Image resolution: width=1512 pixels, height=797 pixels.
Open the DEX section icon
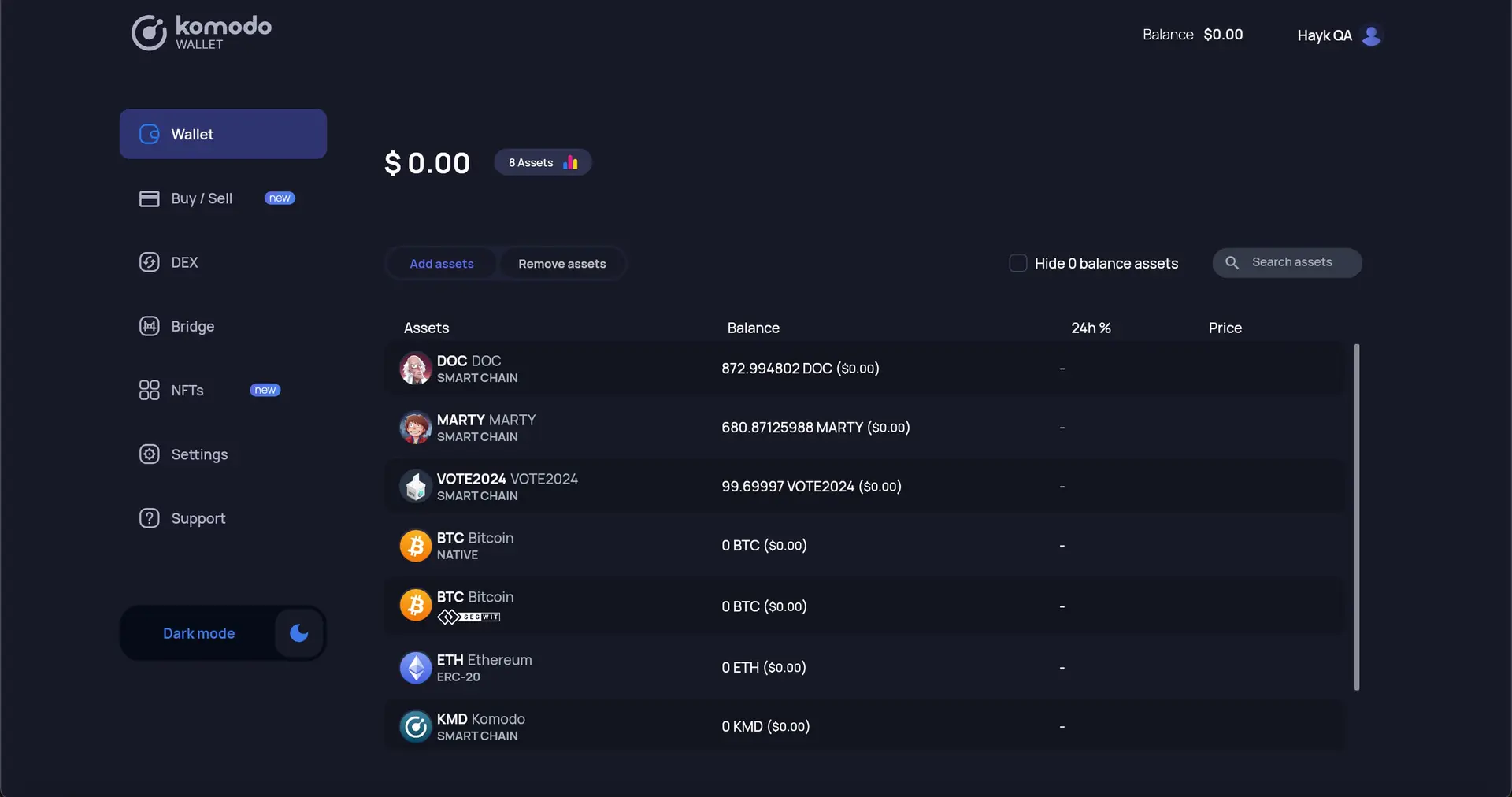tap(149, 262)
